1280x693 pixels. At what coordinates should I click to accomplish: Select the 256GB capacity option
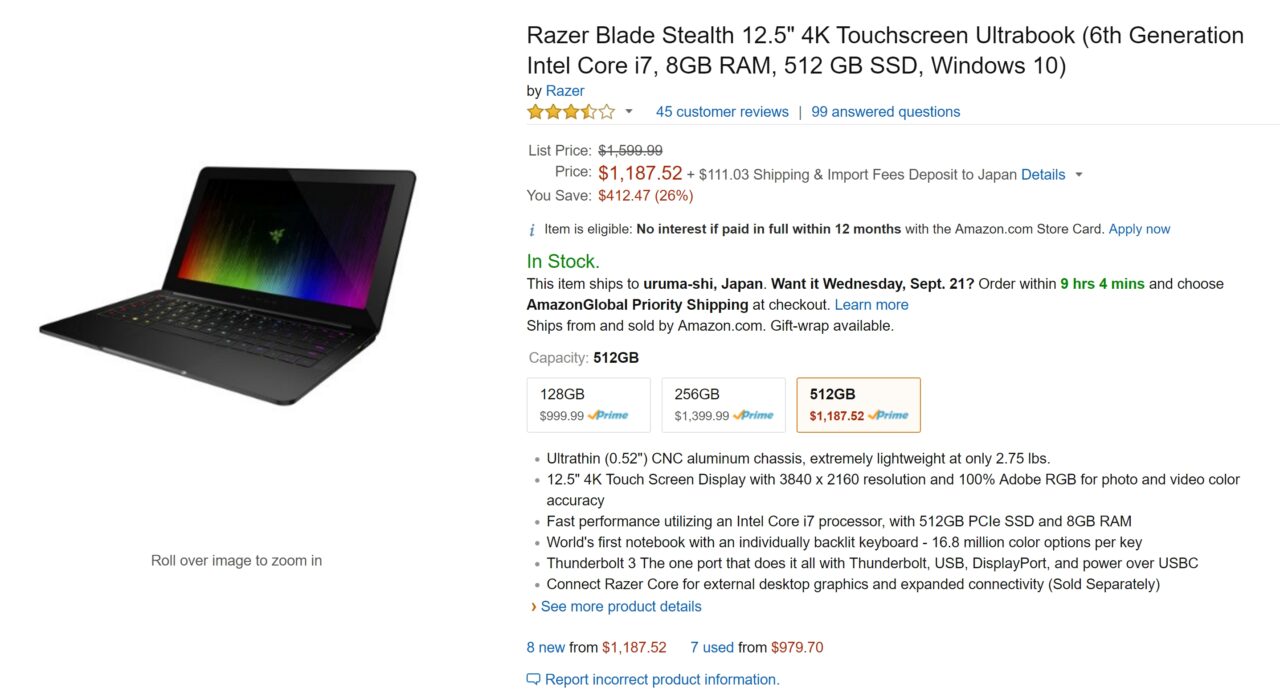[x=723, y=404]
